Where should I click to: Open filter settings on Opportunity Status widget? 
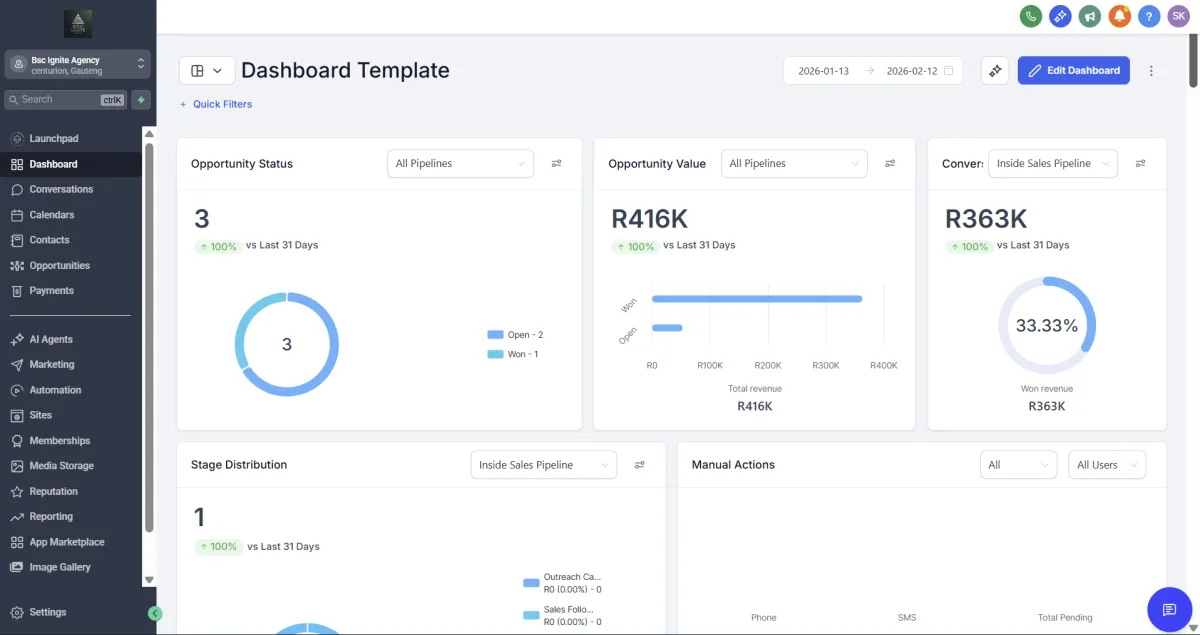tap(557, 163)
